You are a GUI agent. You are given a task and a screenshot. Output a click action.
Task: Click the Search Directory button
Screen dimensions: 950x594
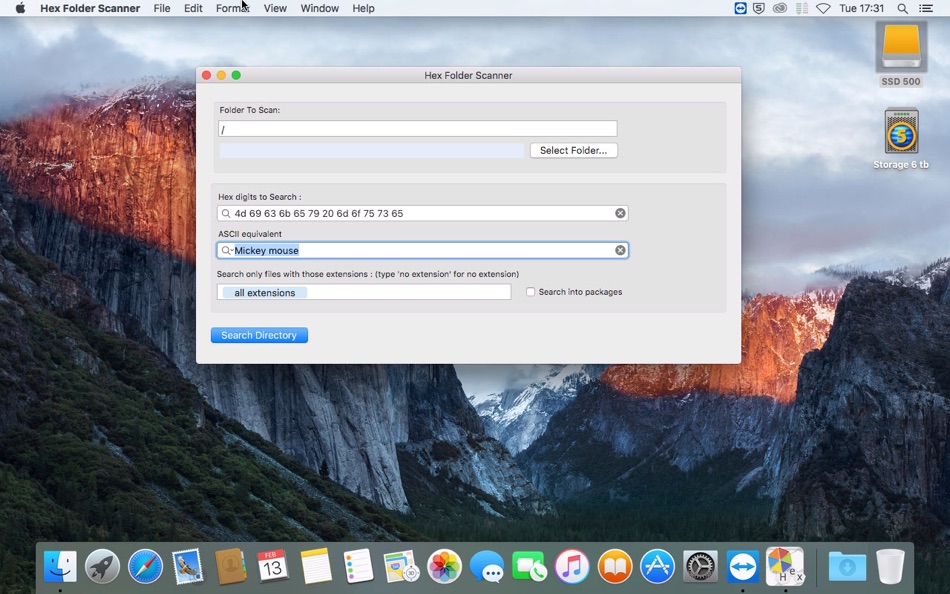tap(259, 335)
